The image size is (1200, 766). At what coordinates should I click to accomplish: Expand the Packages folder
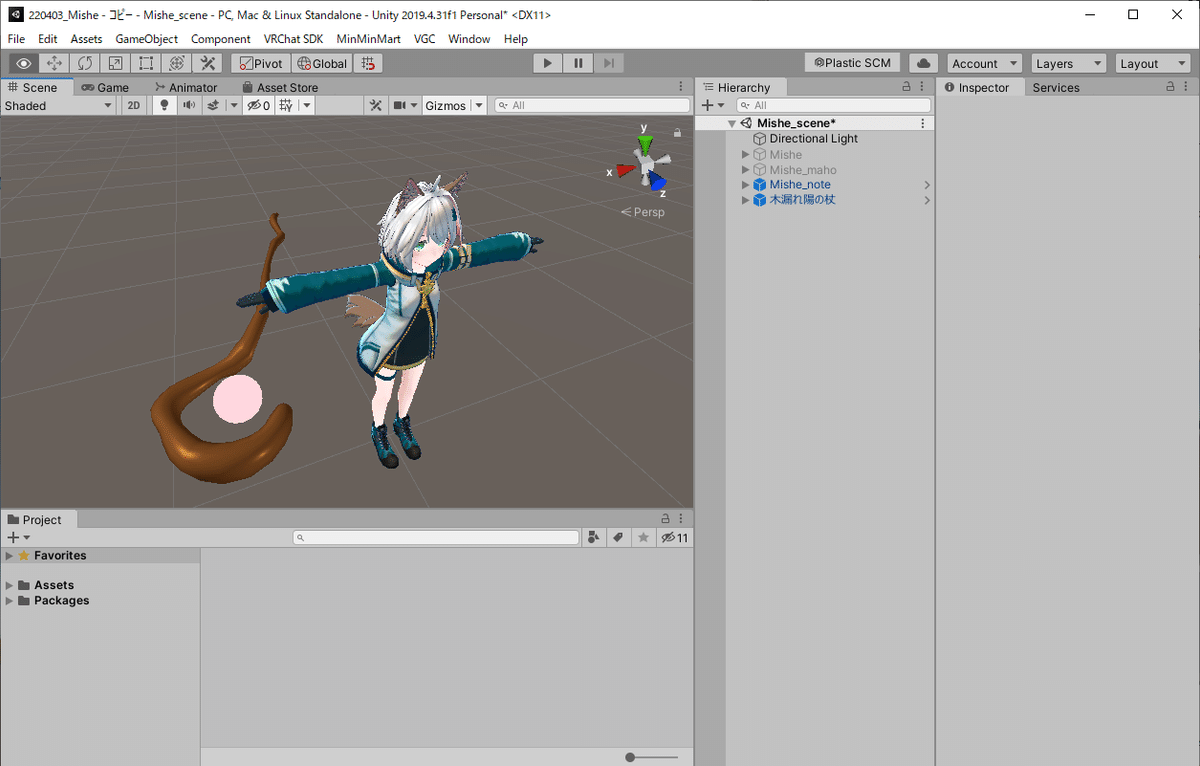[x=10, y=601]
